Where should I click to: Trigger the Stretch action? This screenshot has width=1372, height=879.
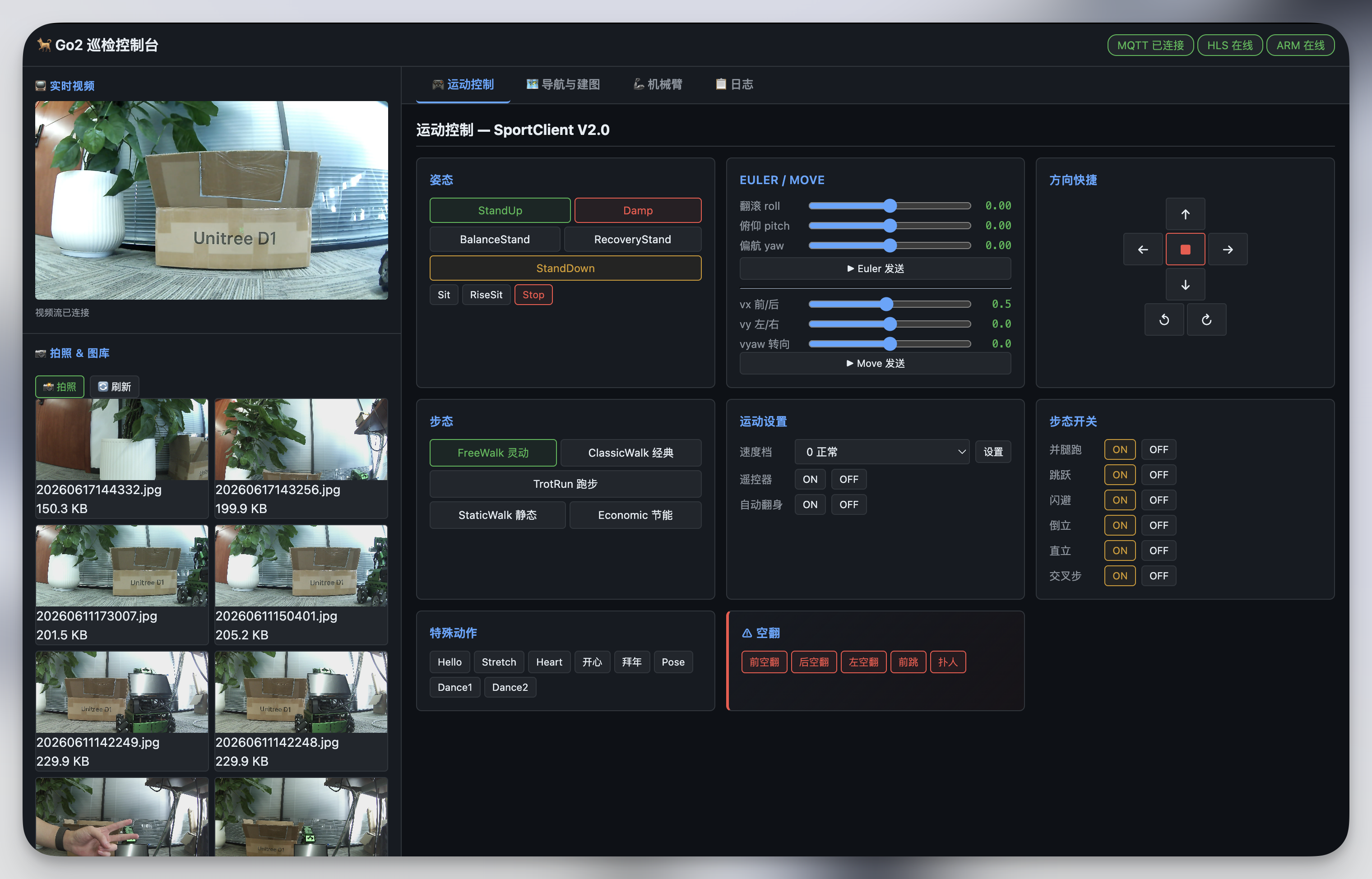tap(499, 662)
